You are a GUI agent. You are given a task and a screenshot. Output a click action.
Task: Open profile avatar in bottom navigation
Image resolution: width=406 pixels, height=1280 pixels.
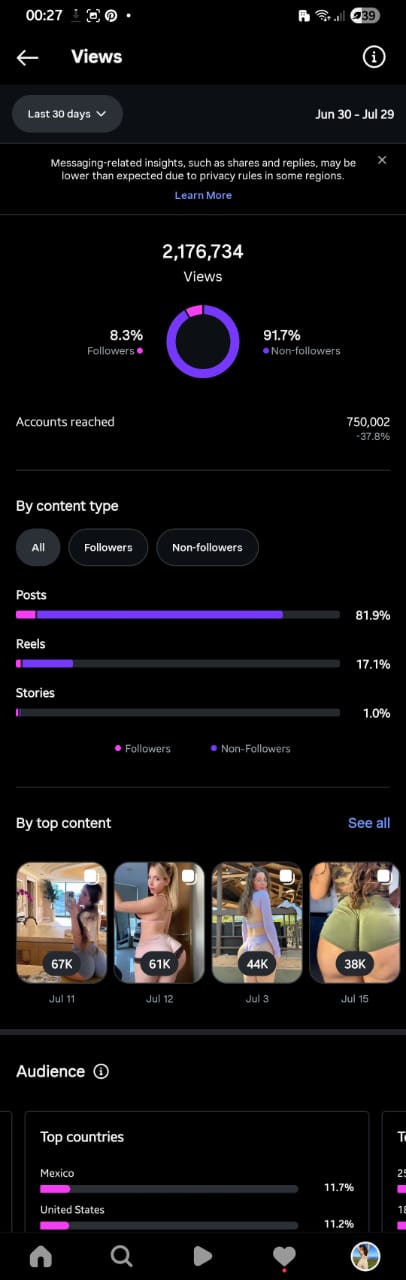(365, 1256)
